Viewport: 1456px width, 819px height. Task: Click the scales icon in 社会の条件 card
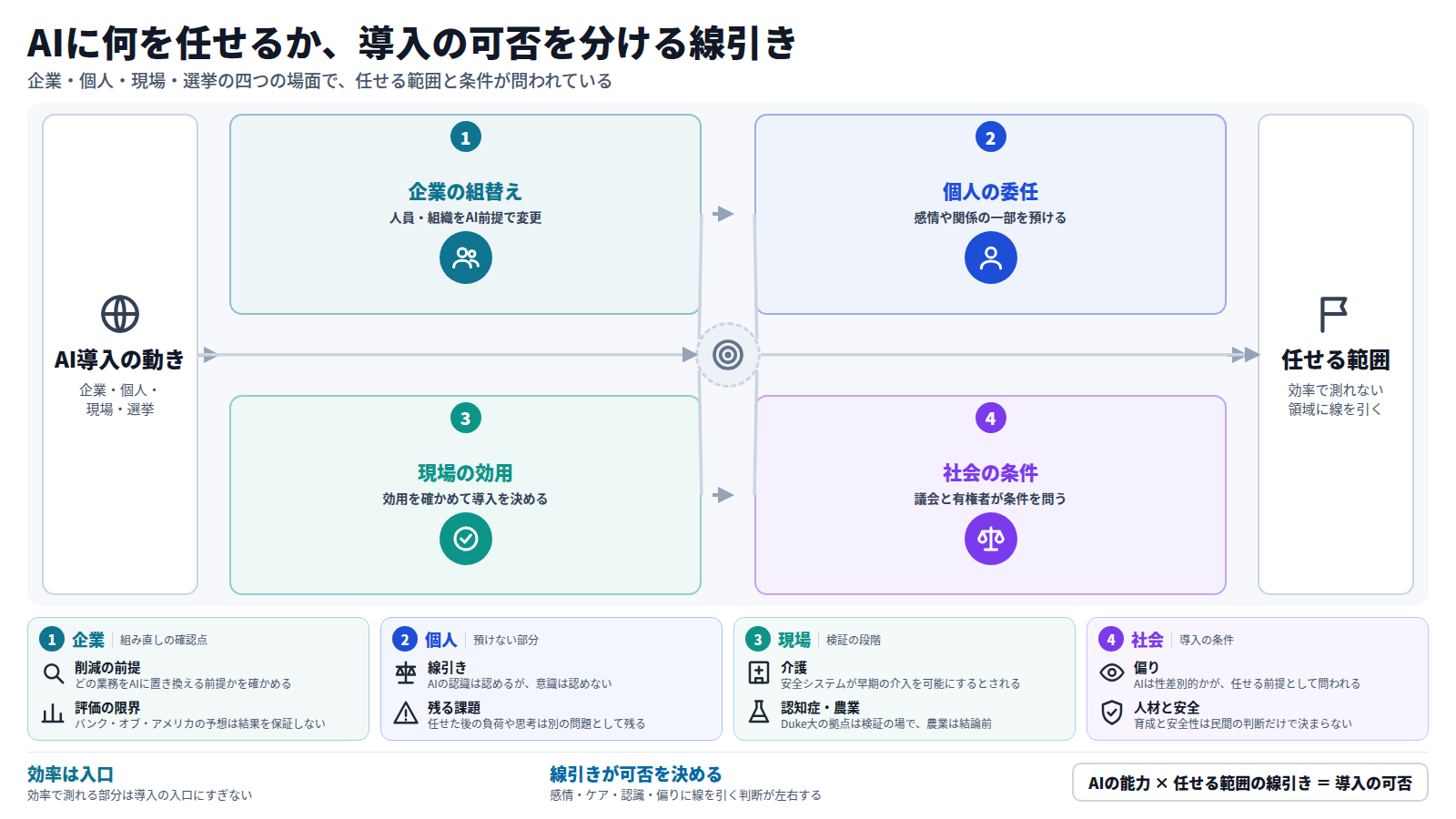coord(991,539)
